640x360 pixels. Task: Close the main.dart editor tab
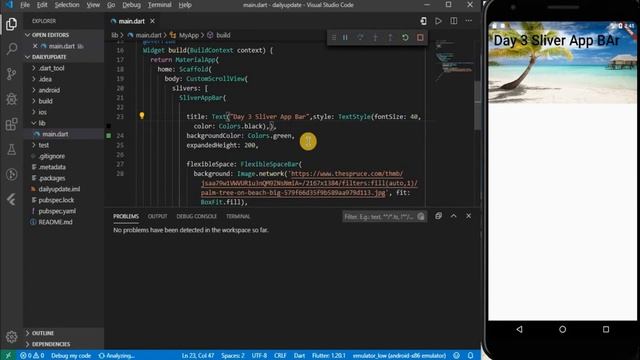click(x=152, y=21)
